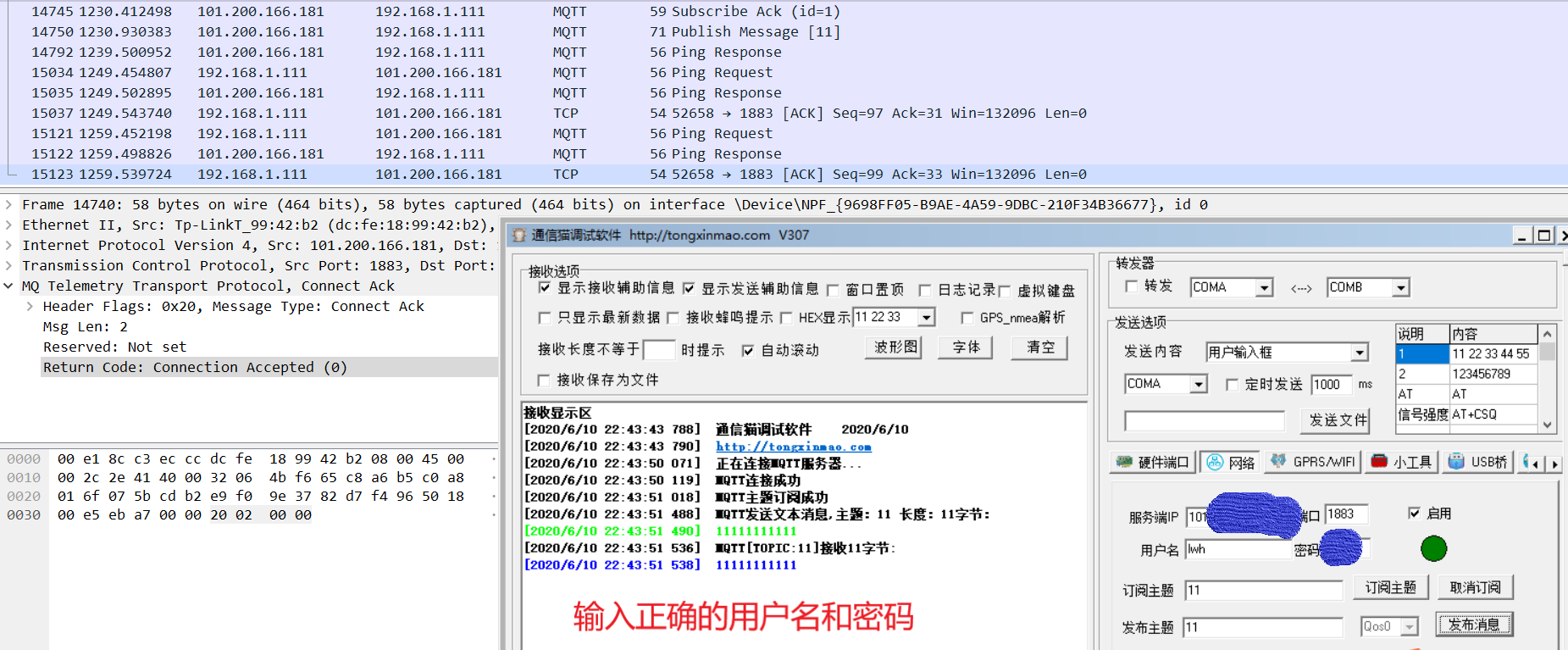Click the cat app icon in the title bar
1568x650 pixels.
click(518, 236)
